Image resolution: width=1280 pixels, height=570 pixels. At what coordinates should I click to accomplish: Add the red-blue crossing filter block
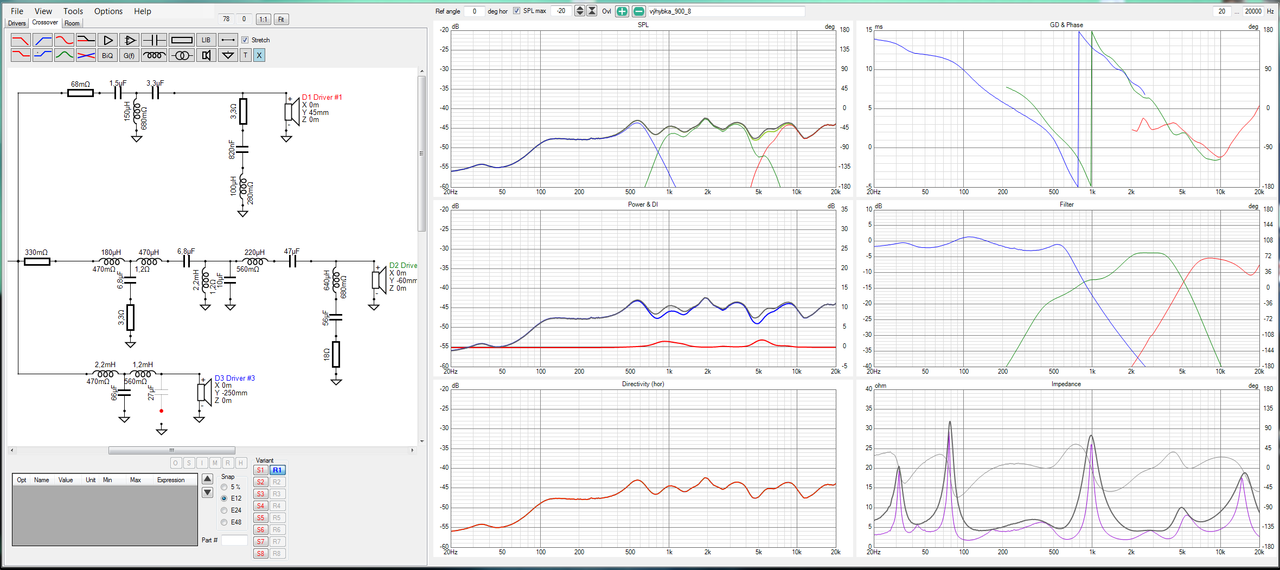86,55
